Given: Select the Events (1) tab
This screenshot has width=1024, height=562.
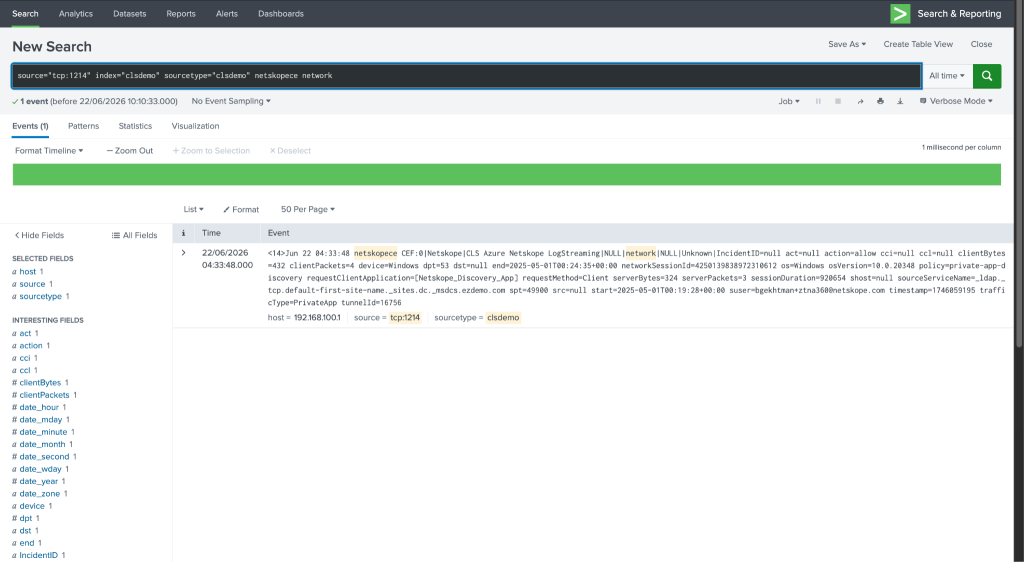Looking at the screenshot, I should point(30,126).
